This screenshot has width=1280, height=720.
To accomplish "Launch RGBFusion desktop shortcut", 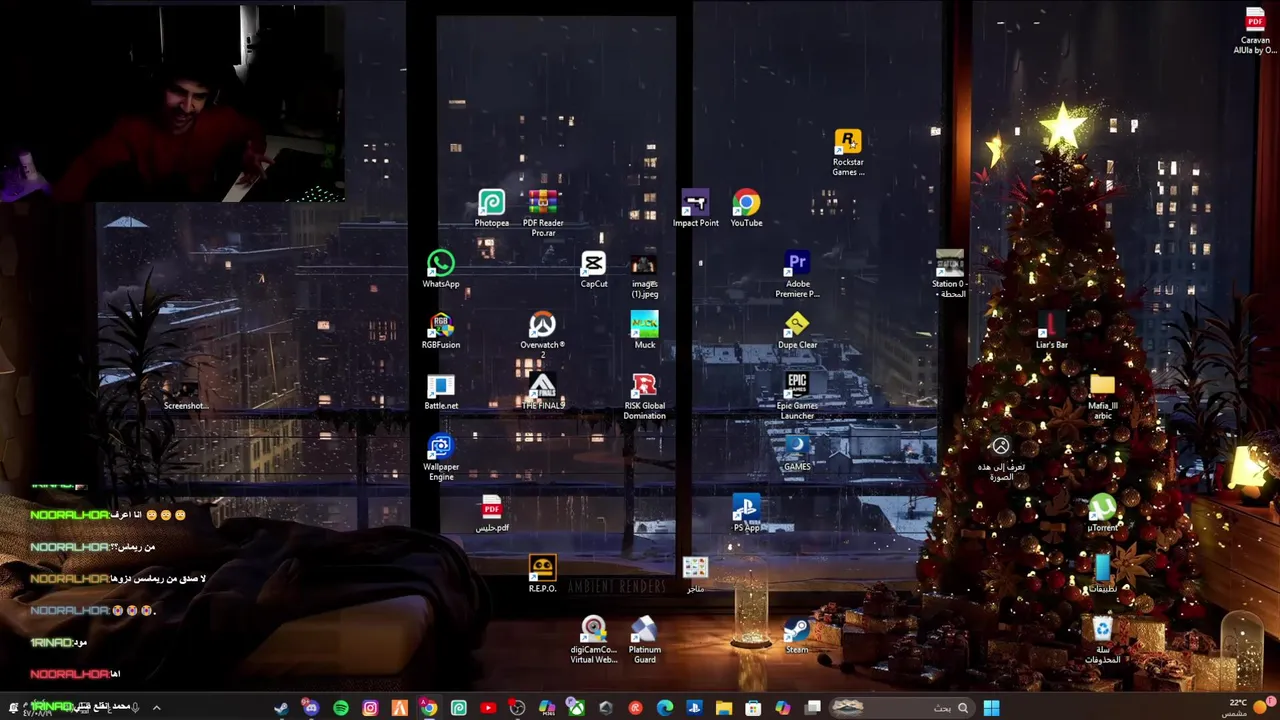I will pyautogui.click(x=441, y=331).
